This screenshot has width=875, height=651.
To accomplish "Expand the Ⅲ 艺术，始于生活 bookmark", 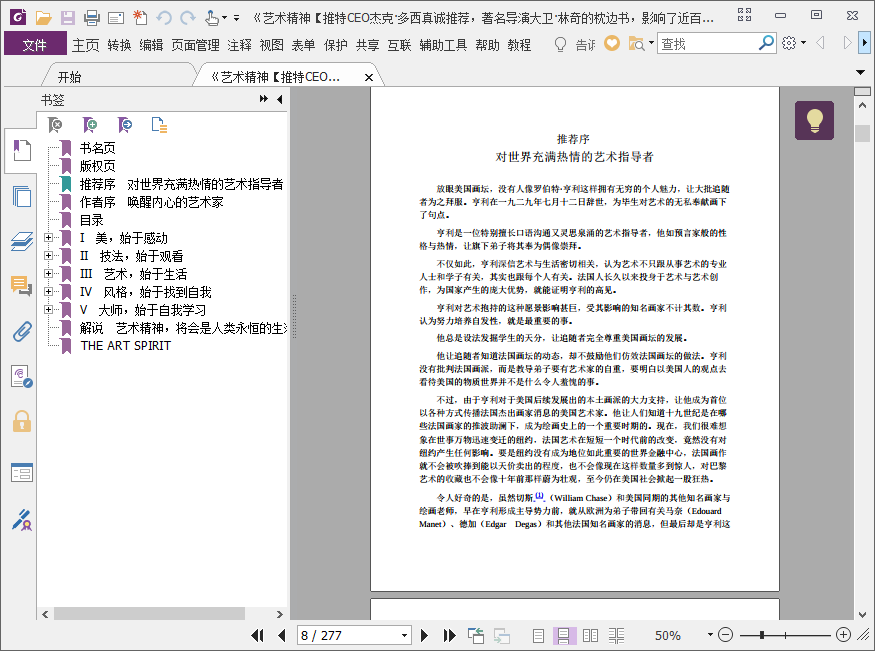I will (x=49, y=273).
